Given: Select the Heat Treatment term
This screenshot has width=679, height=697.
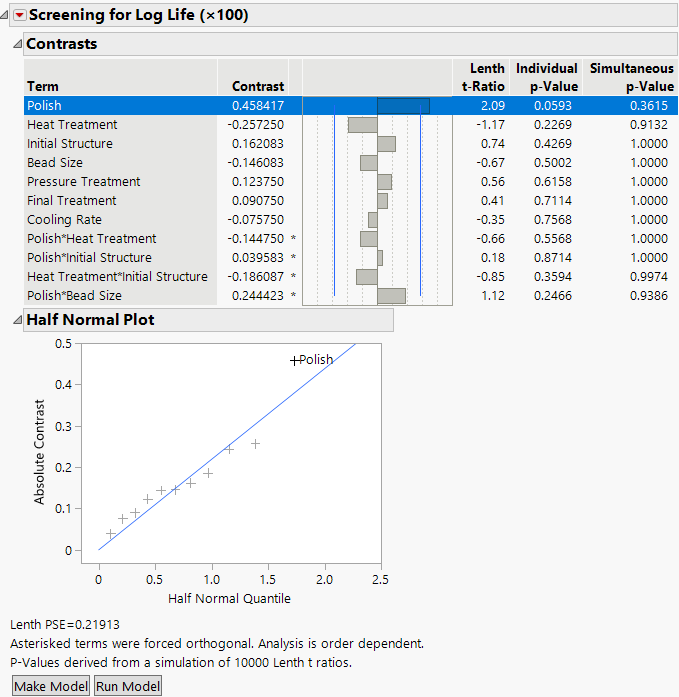Looking at the screenshot, I should [72, 124].
